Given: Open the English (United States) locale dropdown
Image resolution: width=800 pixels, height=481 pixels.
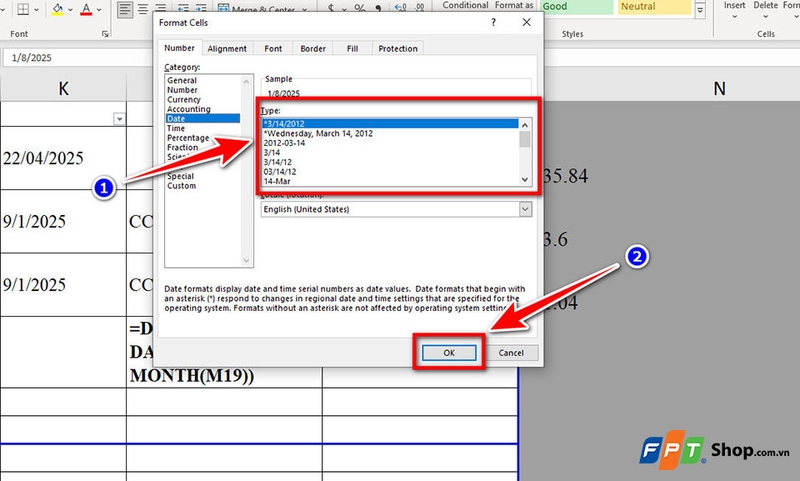Looking at the screenshot, I should [x=525, y=209].
